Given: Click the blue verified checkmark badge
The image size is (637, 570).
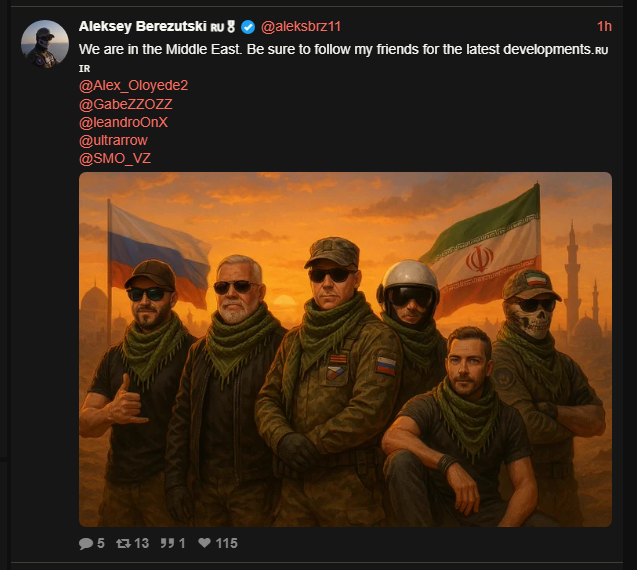Looking at the screenshot, I should click(x=248, y=27).
